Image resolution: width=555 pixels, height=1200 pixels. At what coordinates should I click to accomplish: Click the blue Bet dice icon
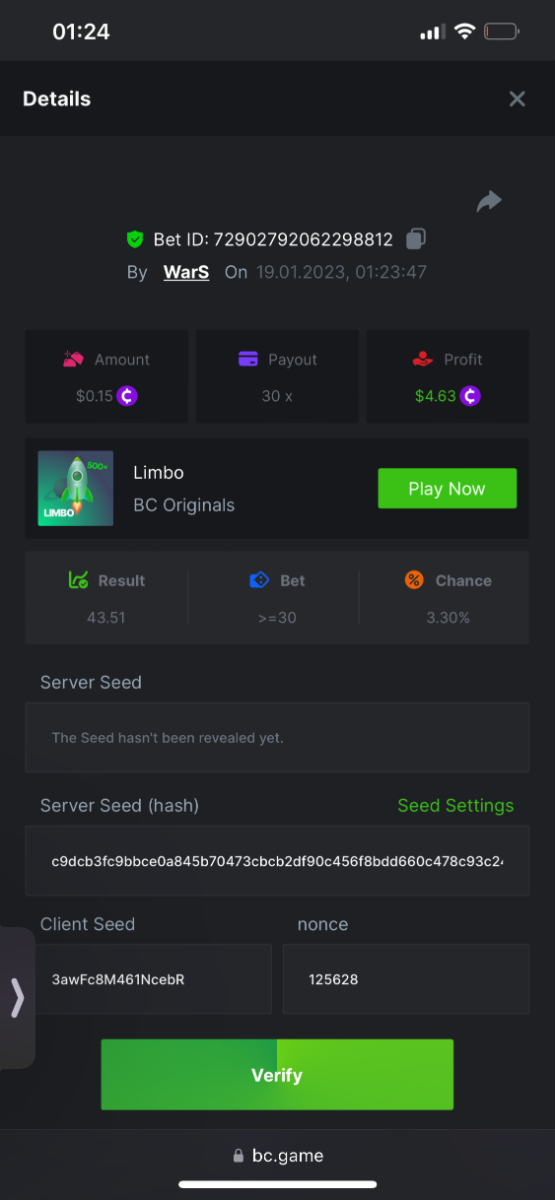pyautogui.click(x=259, y=580)
